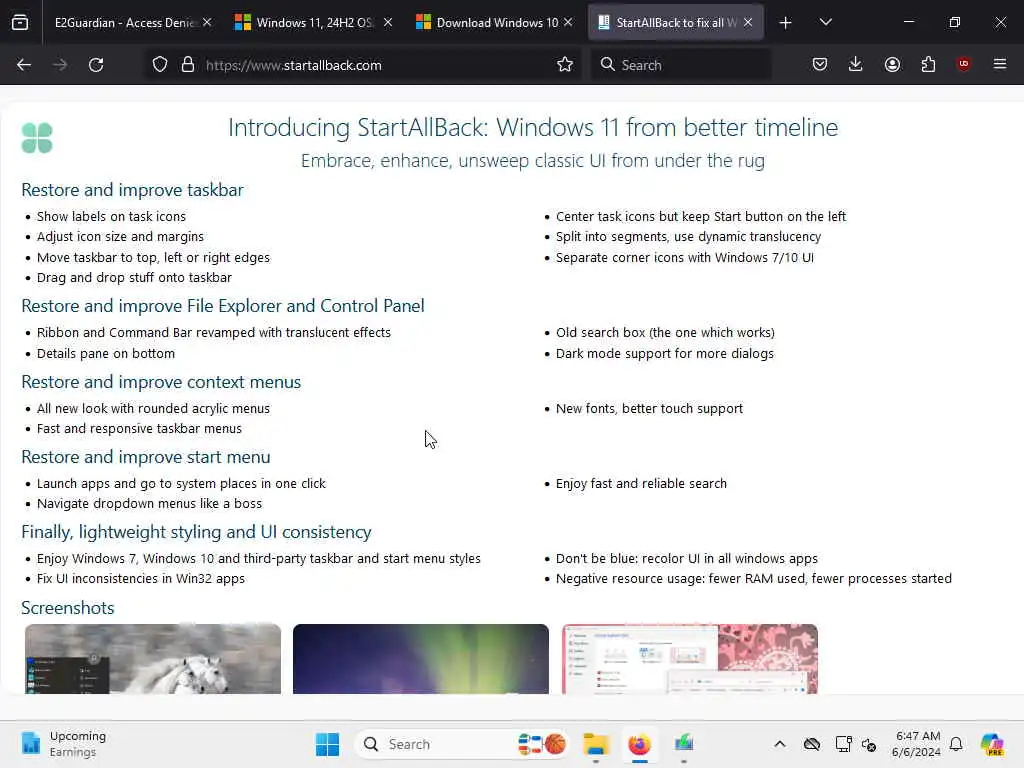Bookmark this page with the star
Screen dimensions: 1024x768
tap(565, 65)
